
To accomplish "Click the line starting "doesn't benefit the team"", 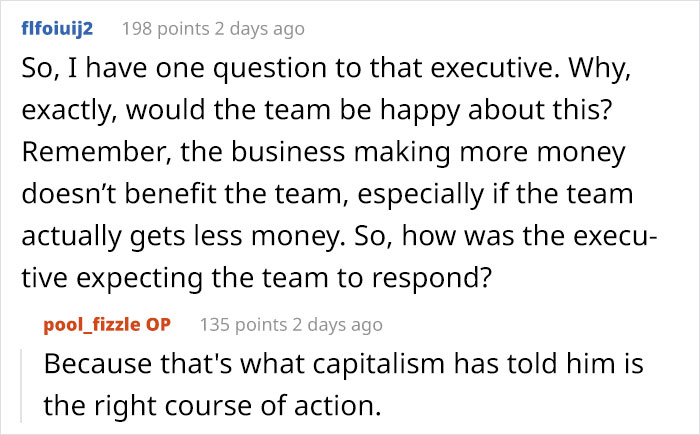I will [x=334, y=195].
